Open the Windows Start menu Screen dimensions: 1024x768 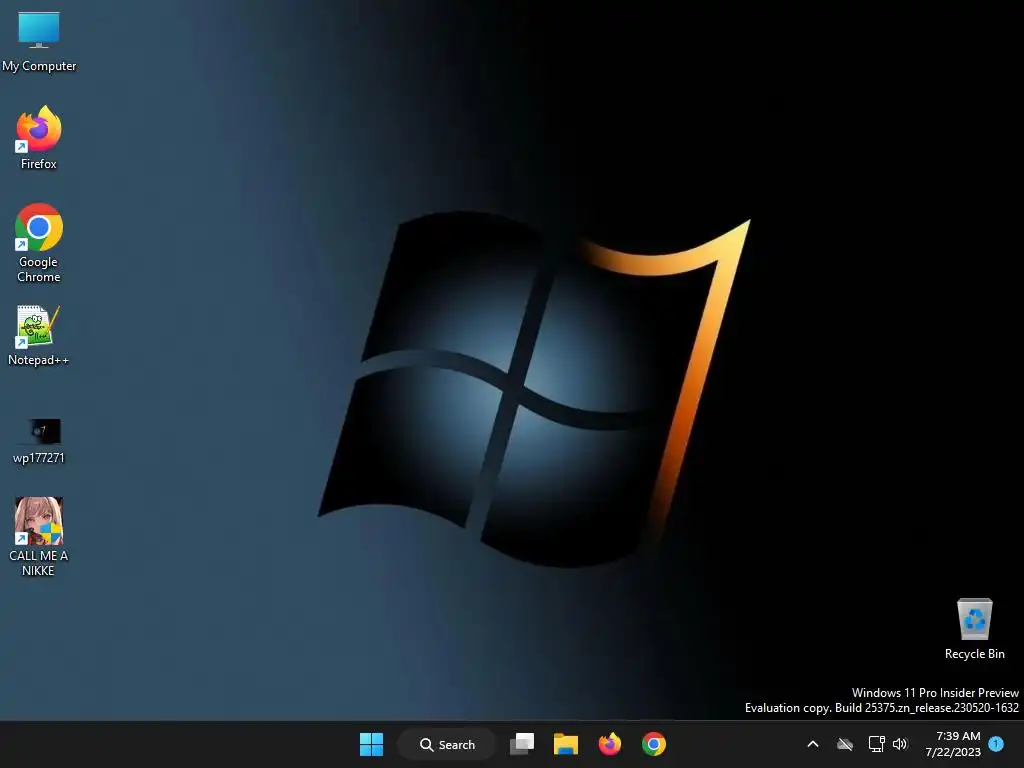(372, 744)
